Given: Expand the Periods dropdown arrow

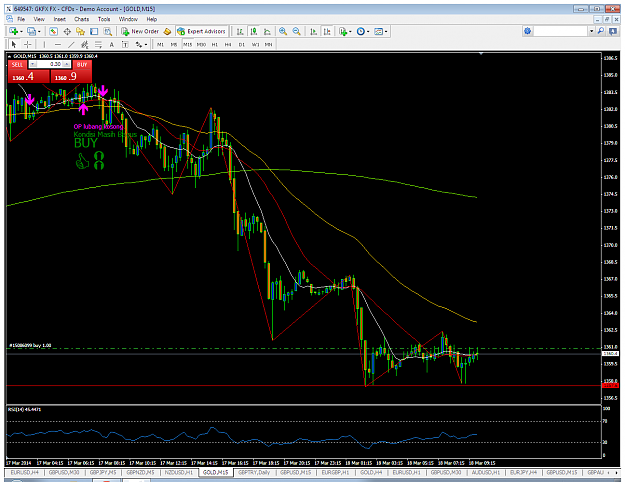Looking at the screenshot, I should click(368, 31).
